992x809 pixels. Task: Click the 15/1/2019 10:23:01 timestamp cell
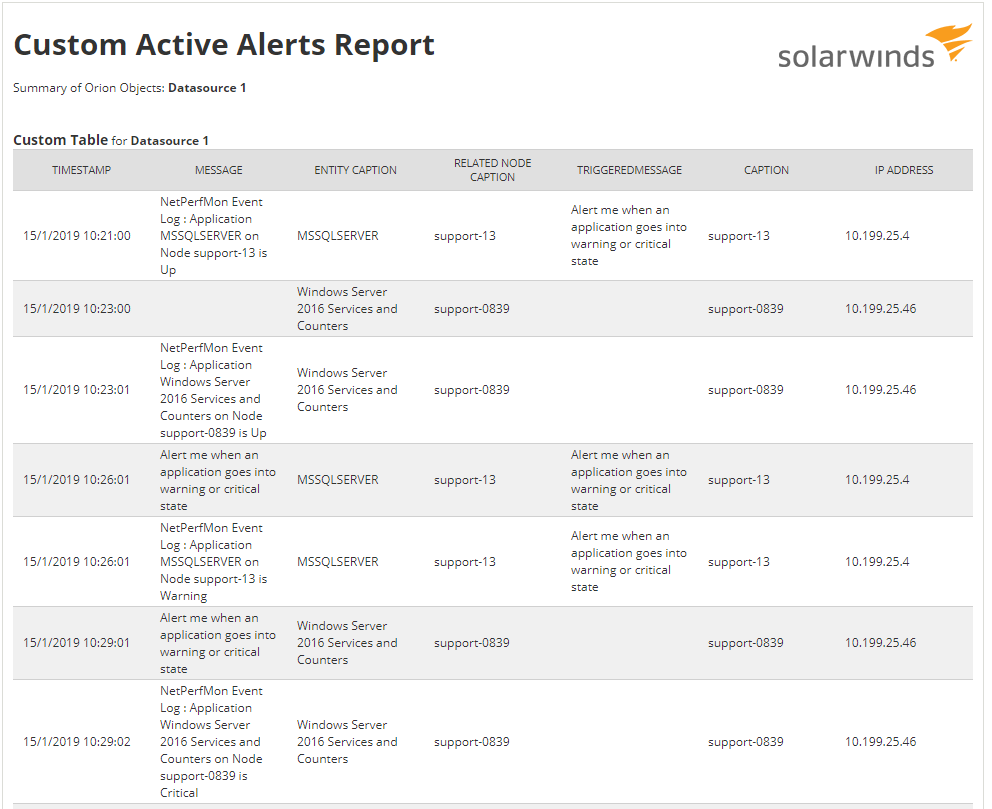(x=77, y=390)
